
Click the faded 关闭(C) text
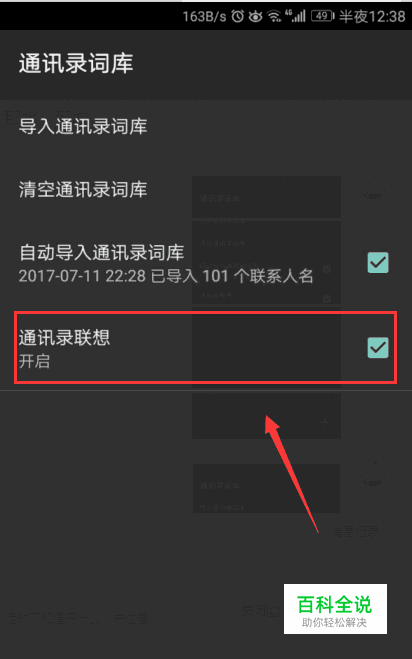pos(260,611)
